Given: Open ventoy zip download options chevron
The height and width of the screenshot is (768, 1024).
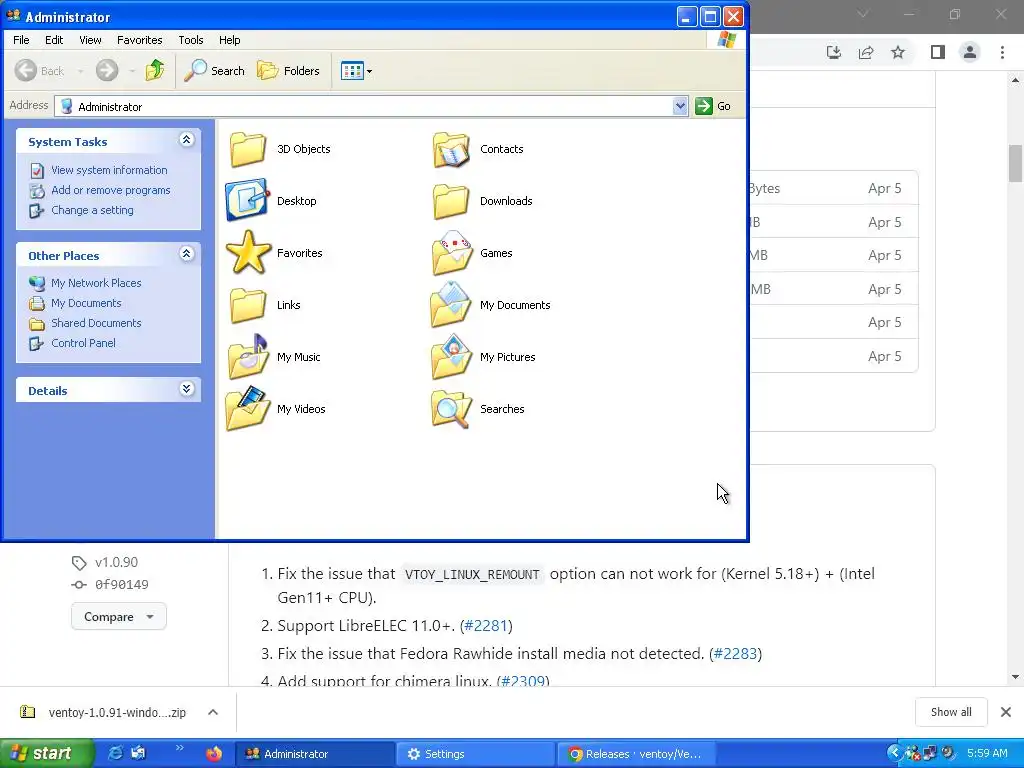Looking at the screenshot, I should (x=213, y=712).
